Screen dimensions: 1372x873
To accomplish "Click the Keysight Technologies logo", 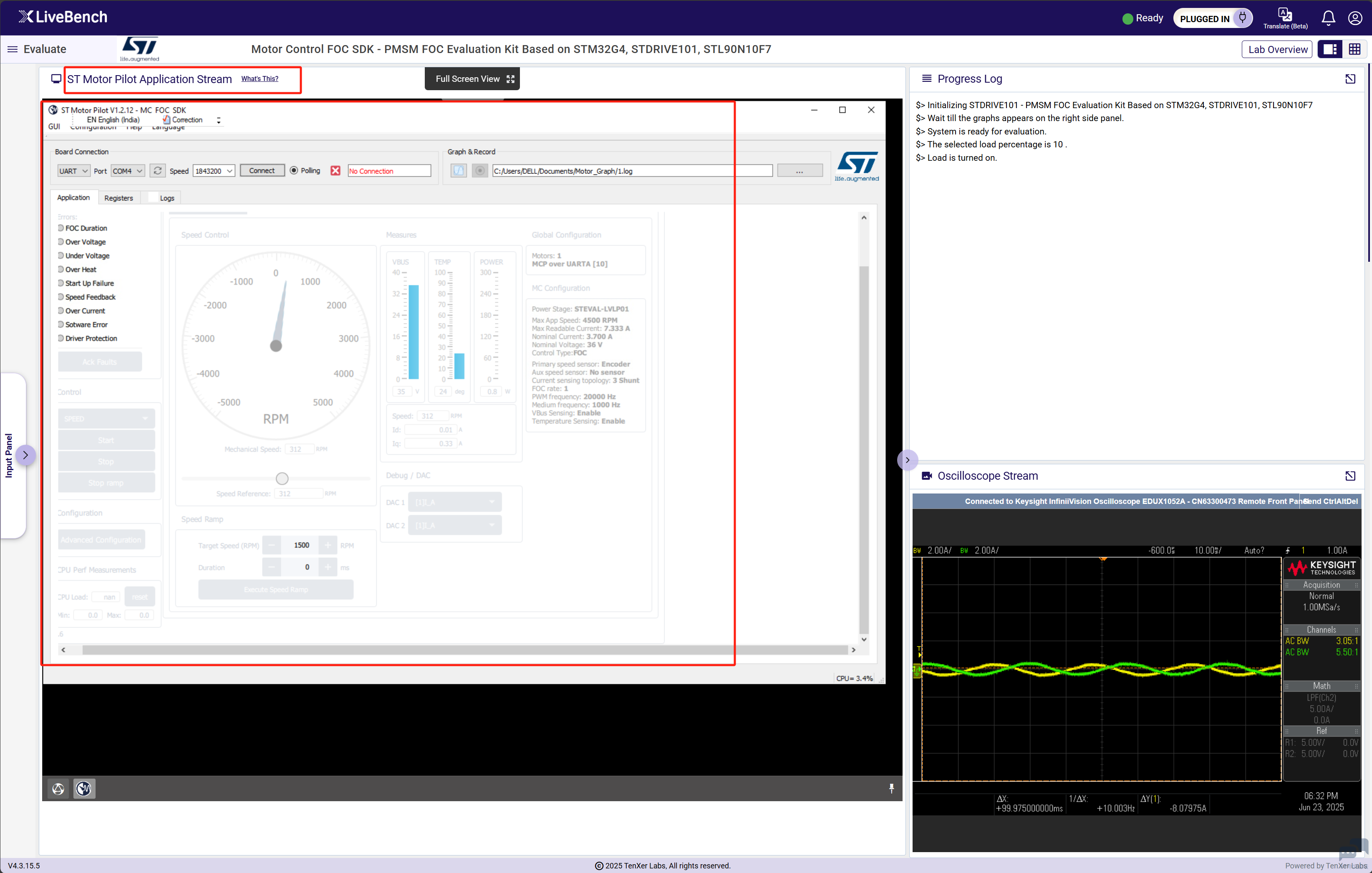I will (x=1322, y=568).
